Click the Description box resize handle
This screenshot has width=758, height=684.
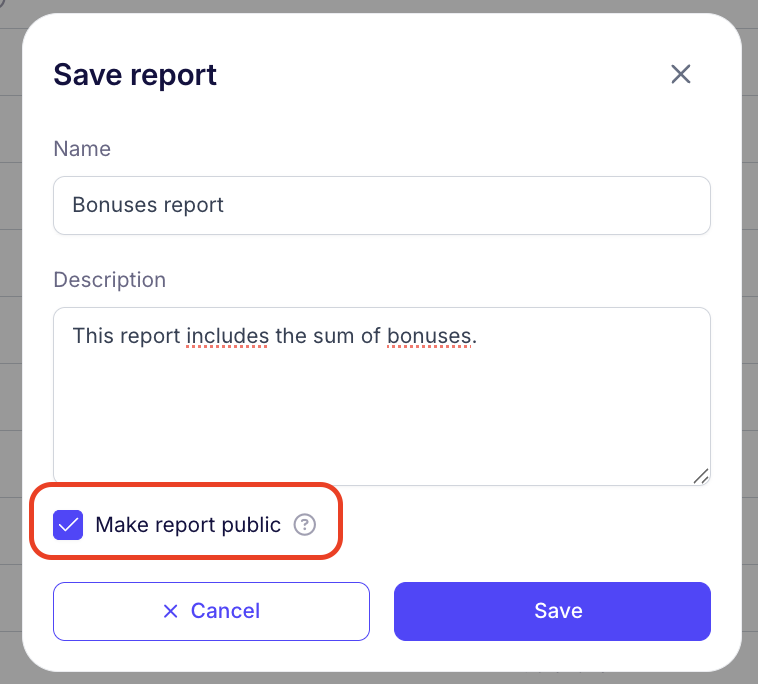point(702,477)
